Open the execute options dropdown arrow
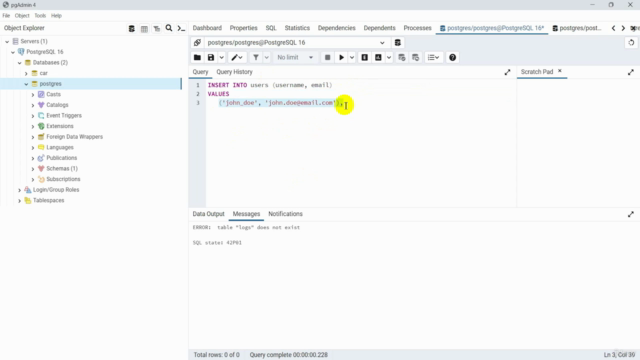This screenshot has width=640, height=360. [352, 58]
